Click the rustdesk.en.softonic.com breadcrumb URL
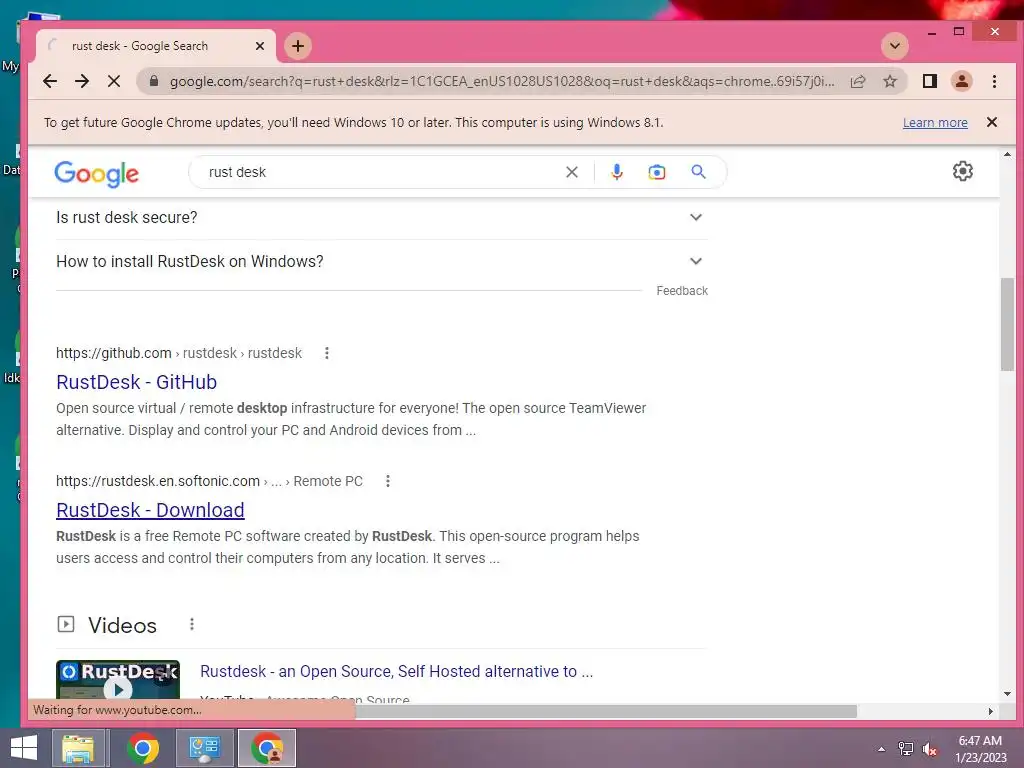The height and width of the screenshot is (768, 1024). [209, 481]
